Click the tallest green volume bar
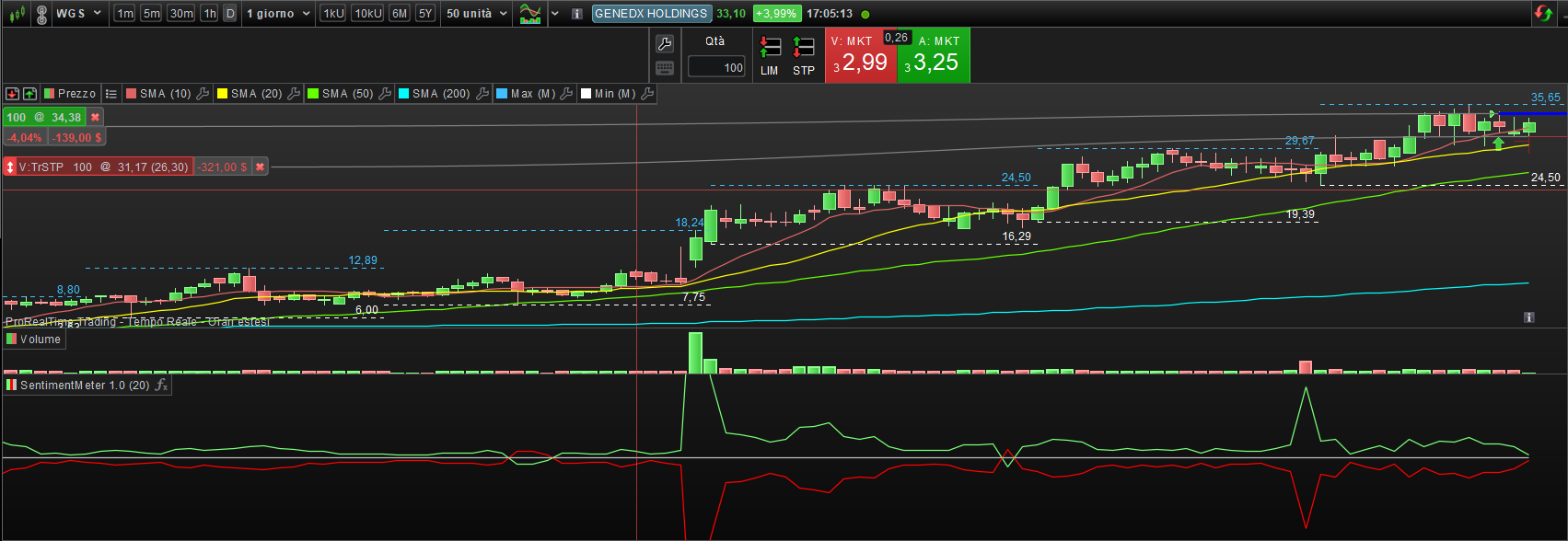 coord(695,352)
